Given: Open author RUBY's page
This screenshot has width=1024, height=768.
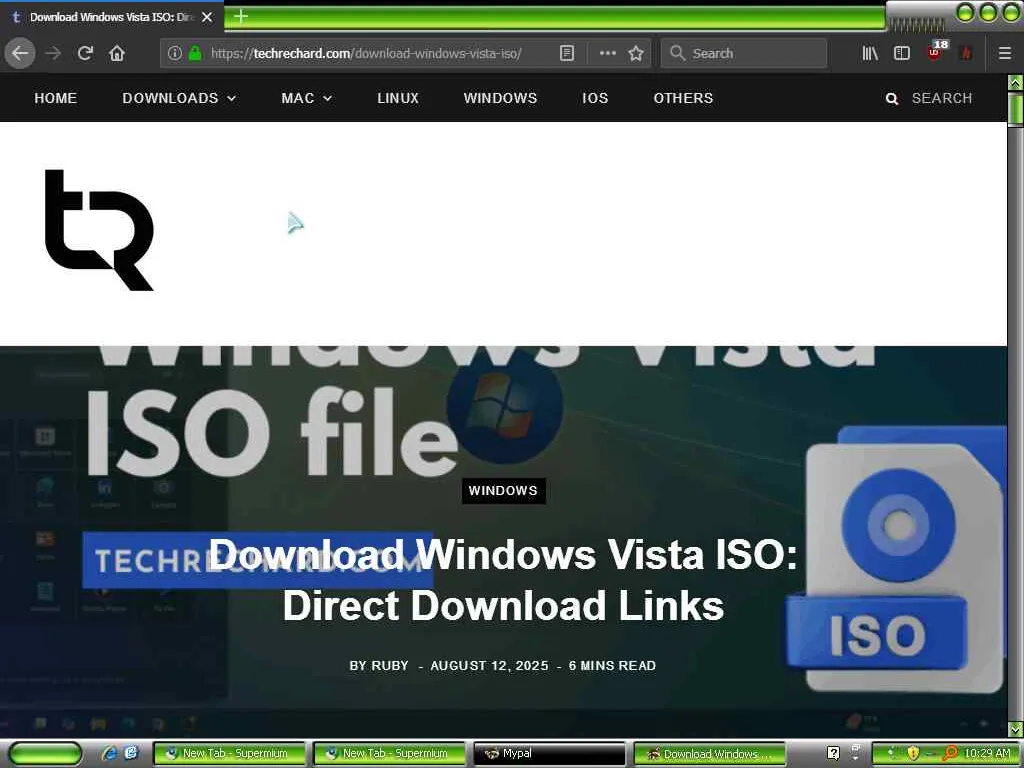Looking at the screenshot, I should coord(390,665).
